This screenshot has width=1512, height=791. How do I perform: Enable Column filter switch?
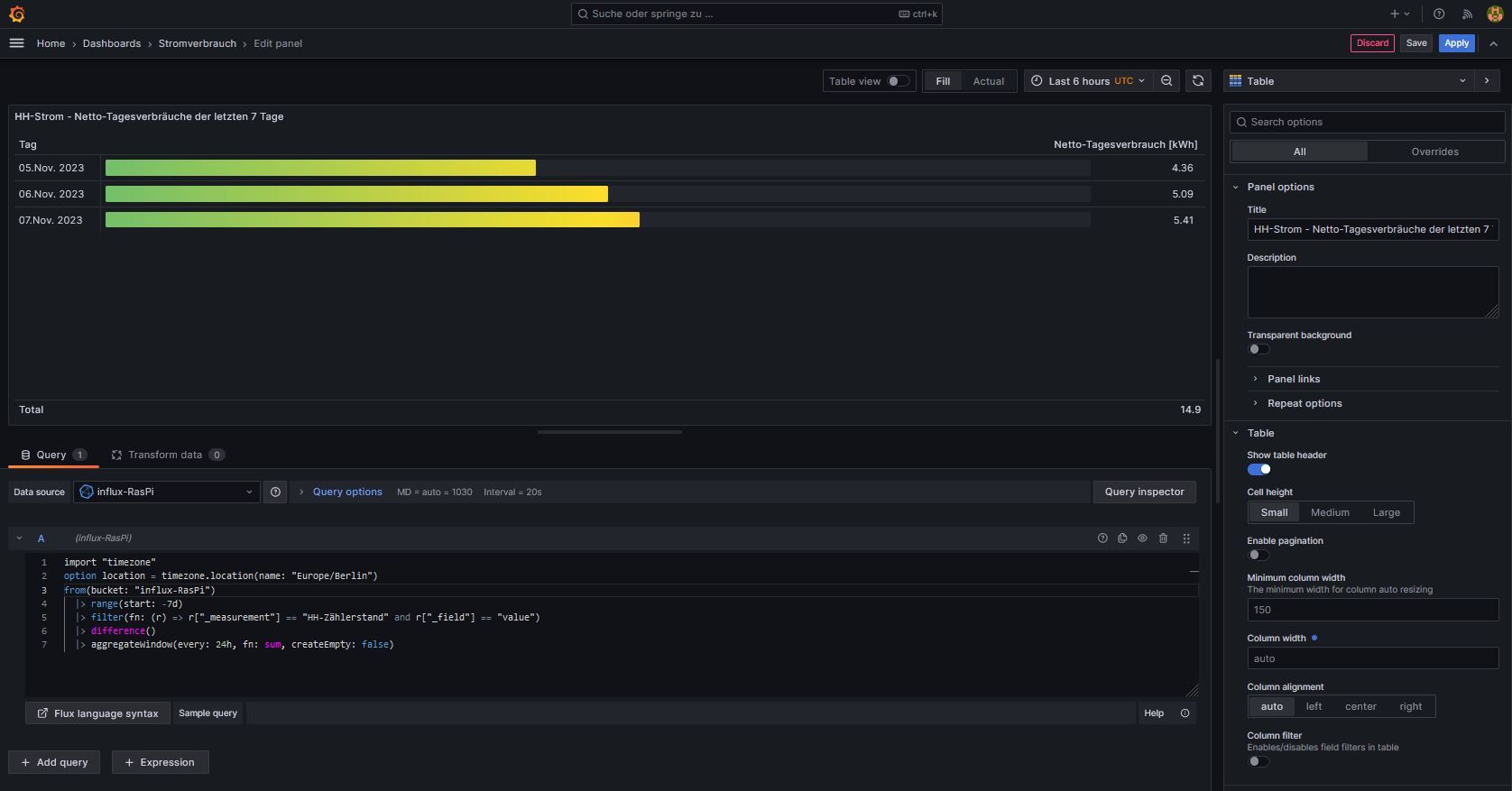click(x=1258, y=761)
